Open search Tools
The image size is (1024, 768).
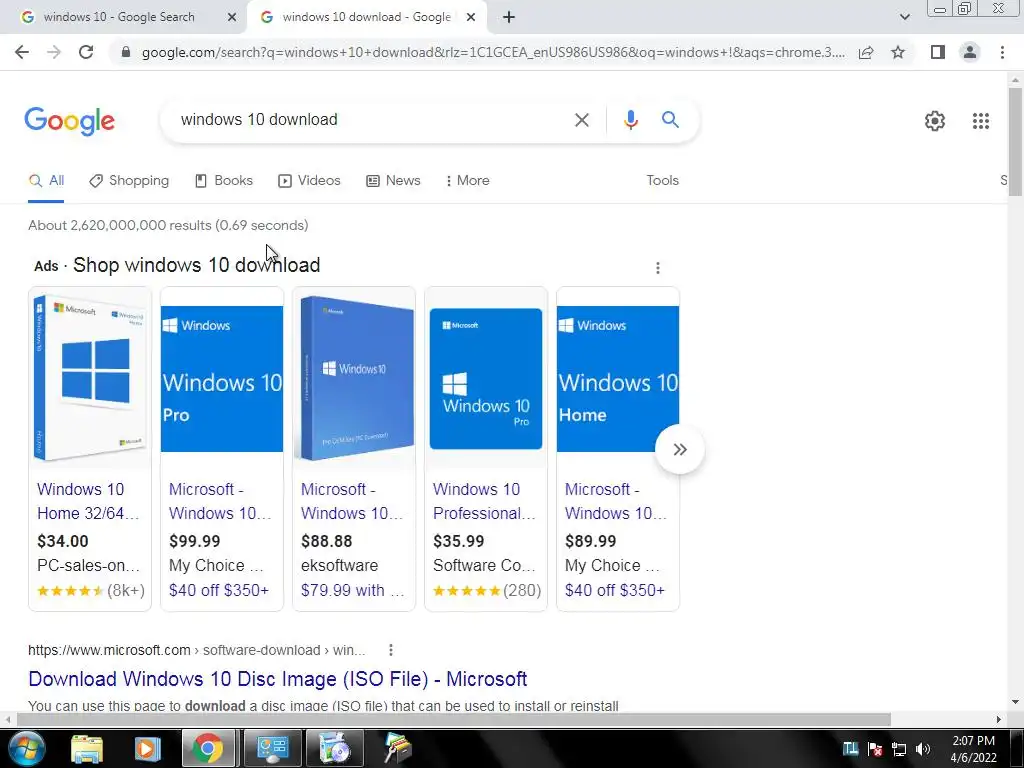coord(662,181)
